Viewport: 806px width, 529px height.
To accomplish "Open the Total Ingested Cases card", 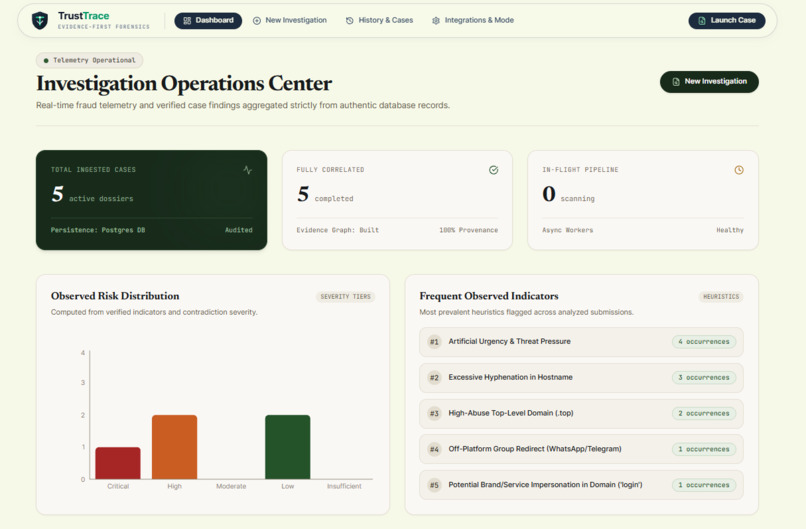I will click(x=152, y=200).
